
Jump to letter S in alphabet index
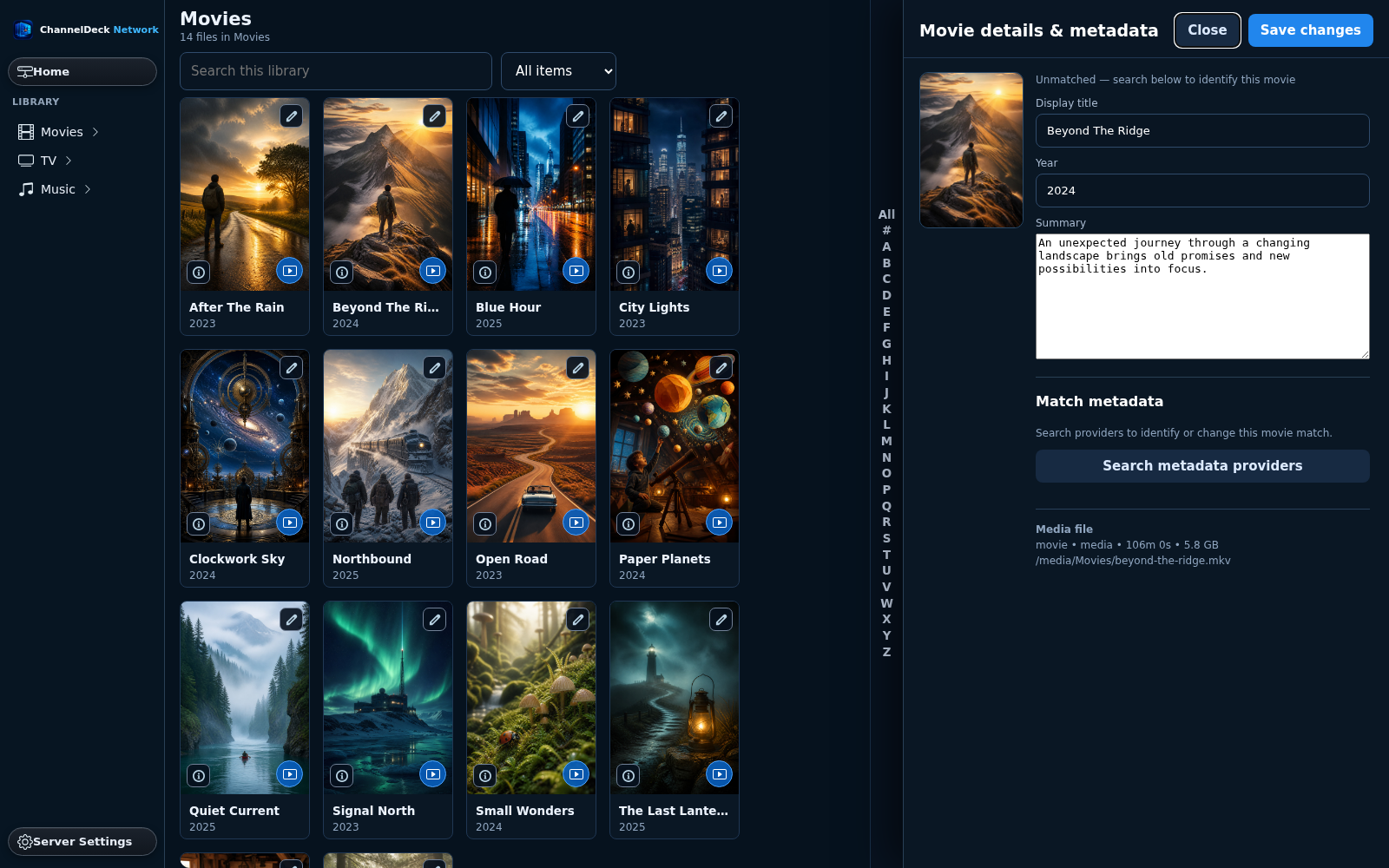pyautogui.click(x=886, y=538)
